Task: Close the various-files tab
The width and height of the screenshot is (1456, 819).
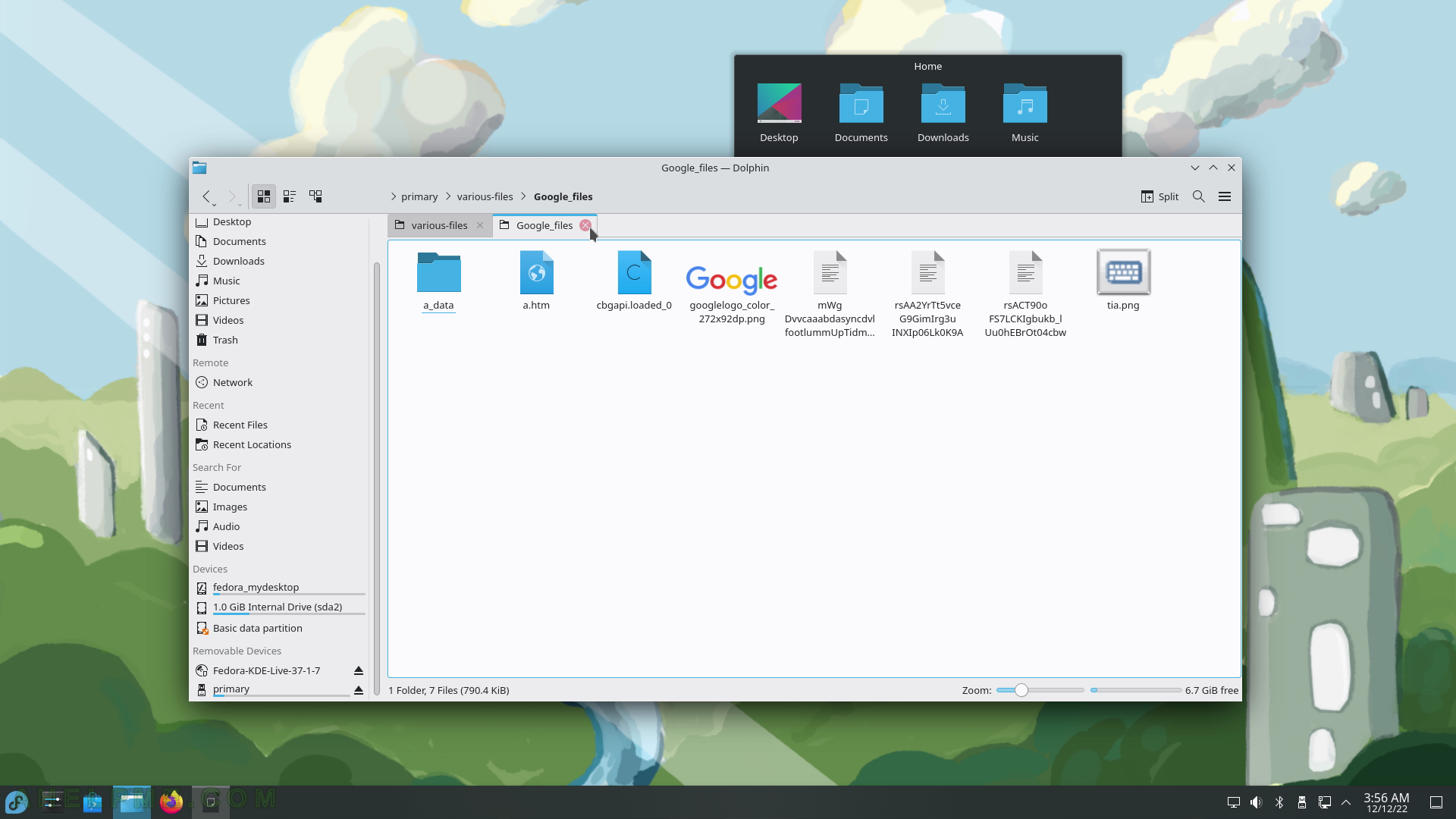Action: coord(480,225)
